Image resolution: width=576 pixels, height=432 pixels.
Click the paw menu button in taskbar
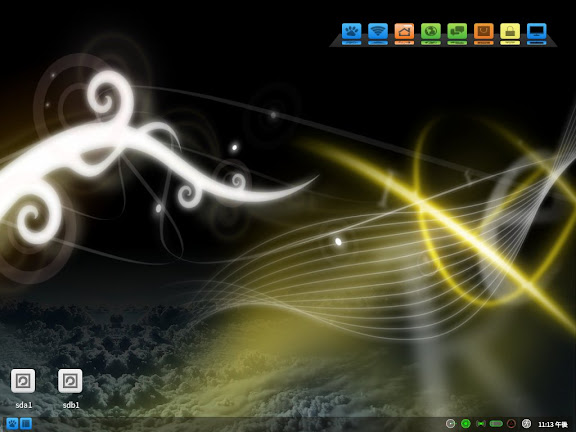coord(12,424)
